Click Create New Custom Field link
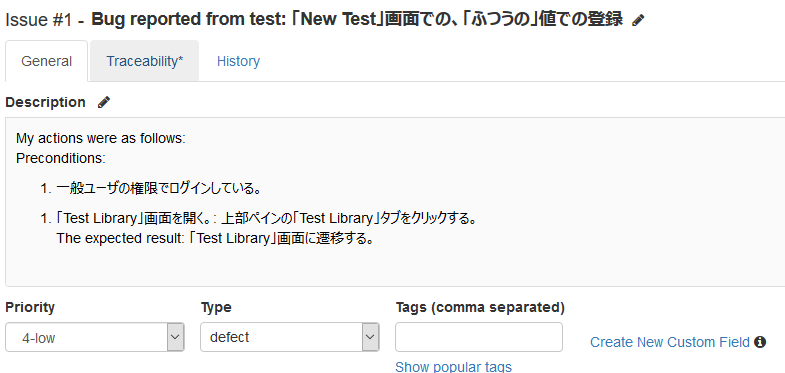The height and width of the screenshot is (373, 785). click(670, 342)
